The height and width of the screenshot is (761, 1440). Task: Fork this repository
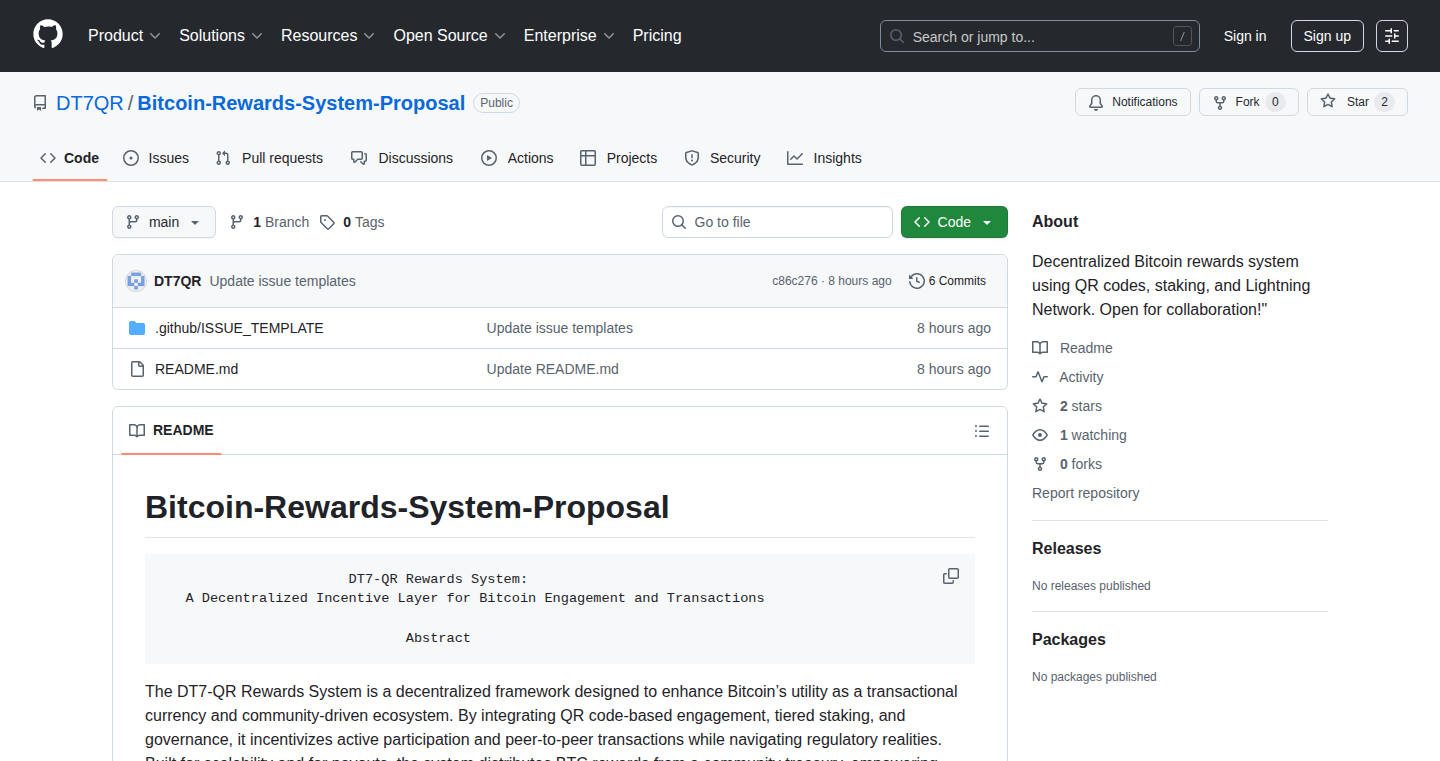1249,102
